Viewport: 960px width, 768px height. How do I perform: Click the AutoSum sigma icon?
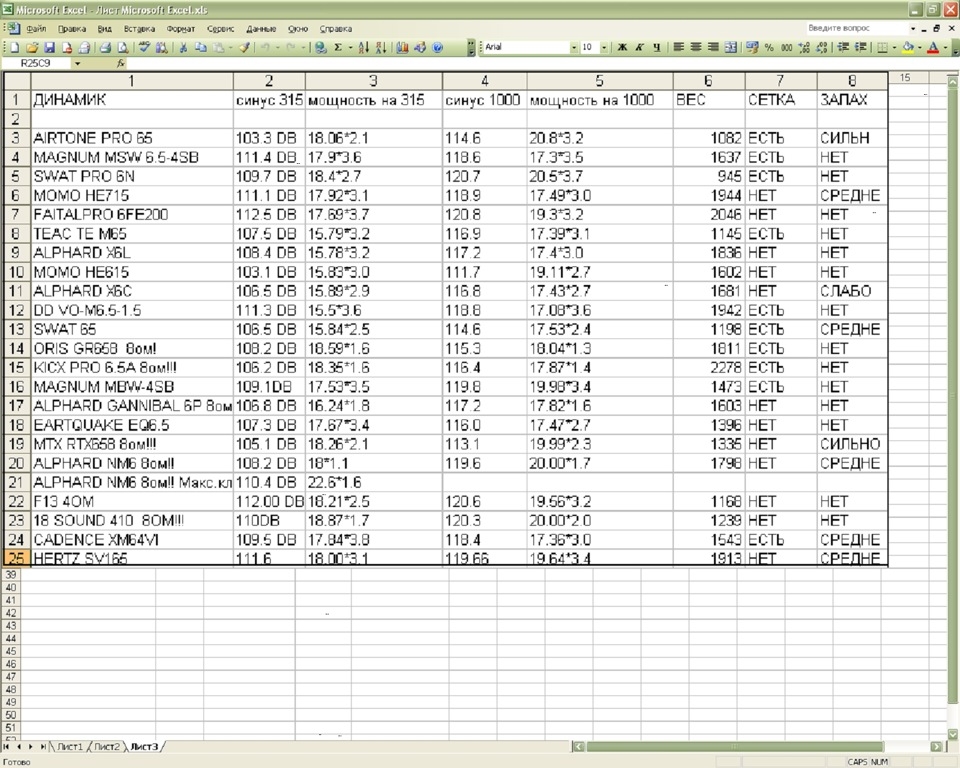[338, 47]
